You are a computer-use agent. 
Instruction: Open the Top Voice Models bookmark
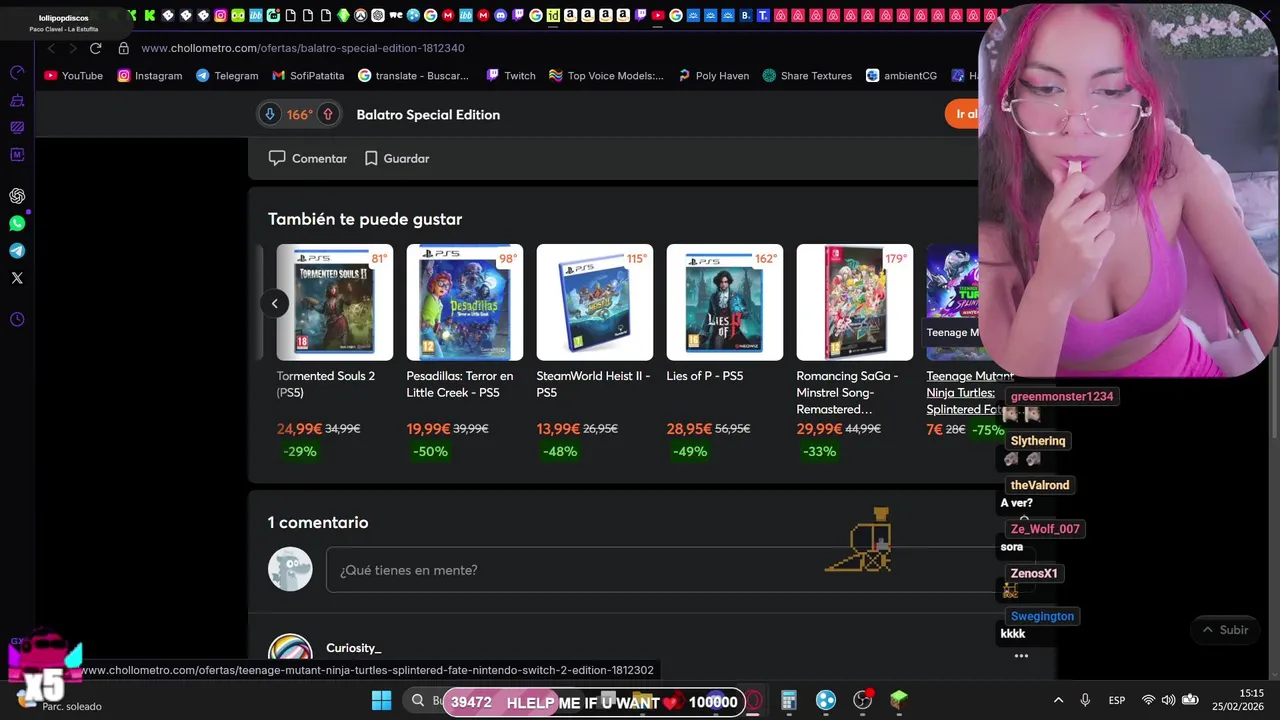tap(606, 76)
